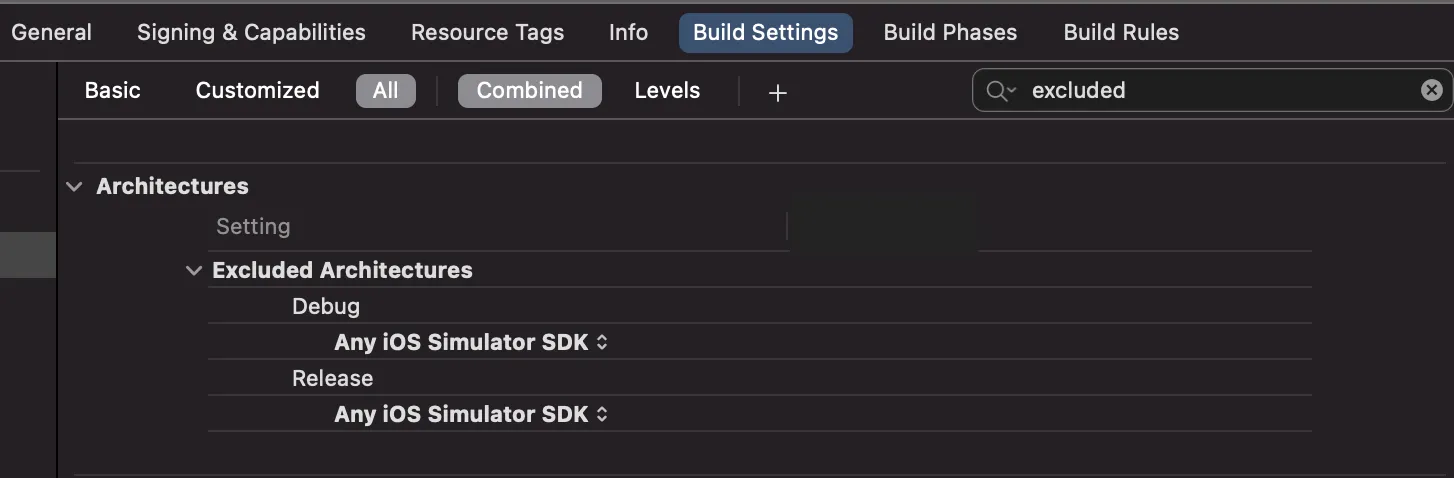Screen dimensions: 1454x478
Task: Switch to Combined view mode
Action: click(x=529, y=90)
